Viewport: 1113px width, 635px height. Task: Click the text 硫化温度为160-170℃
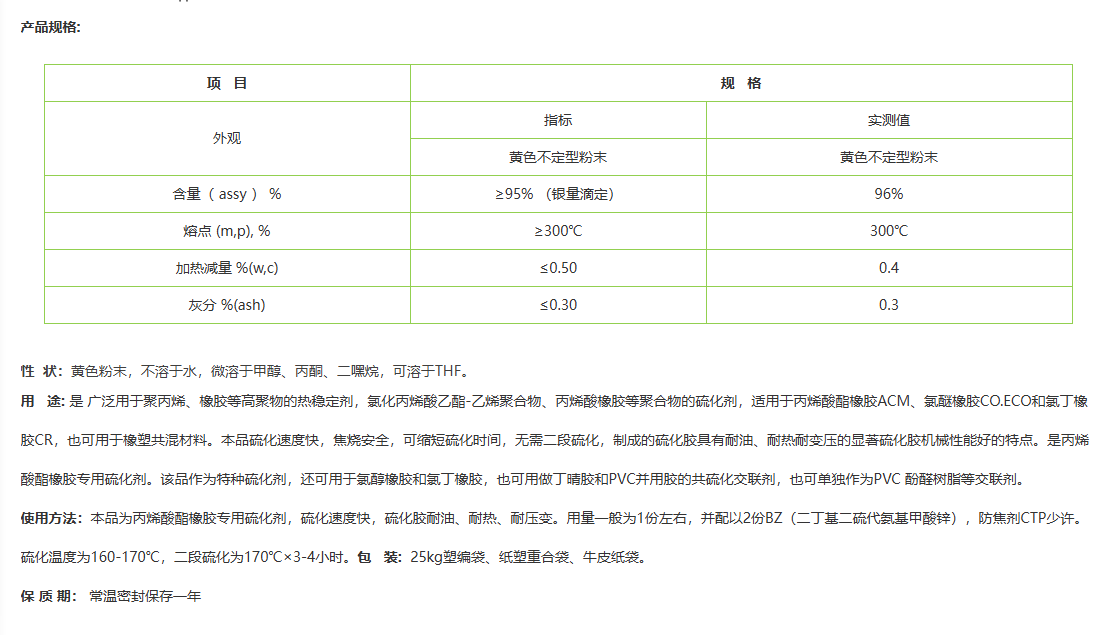click(91, 558)
